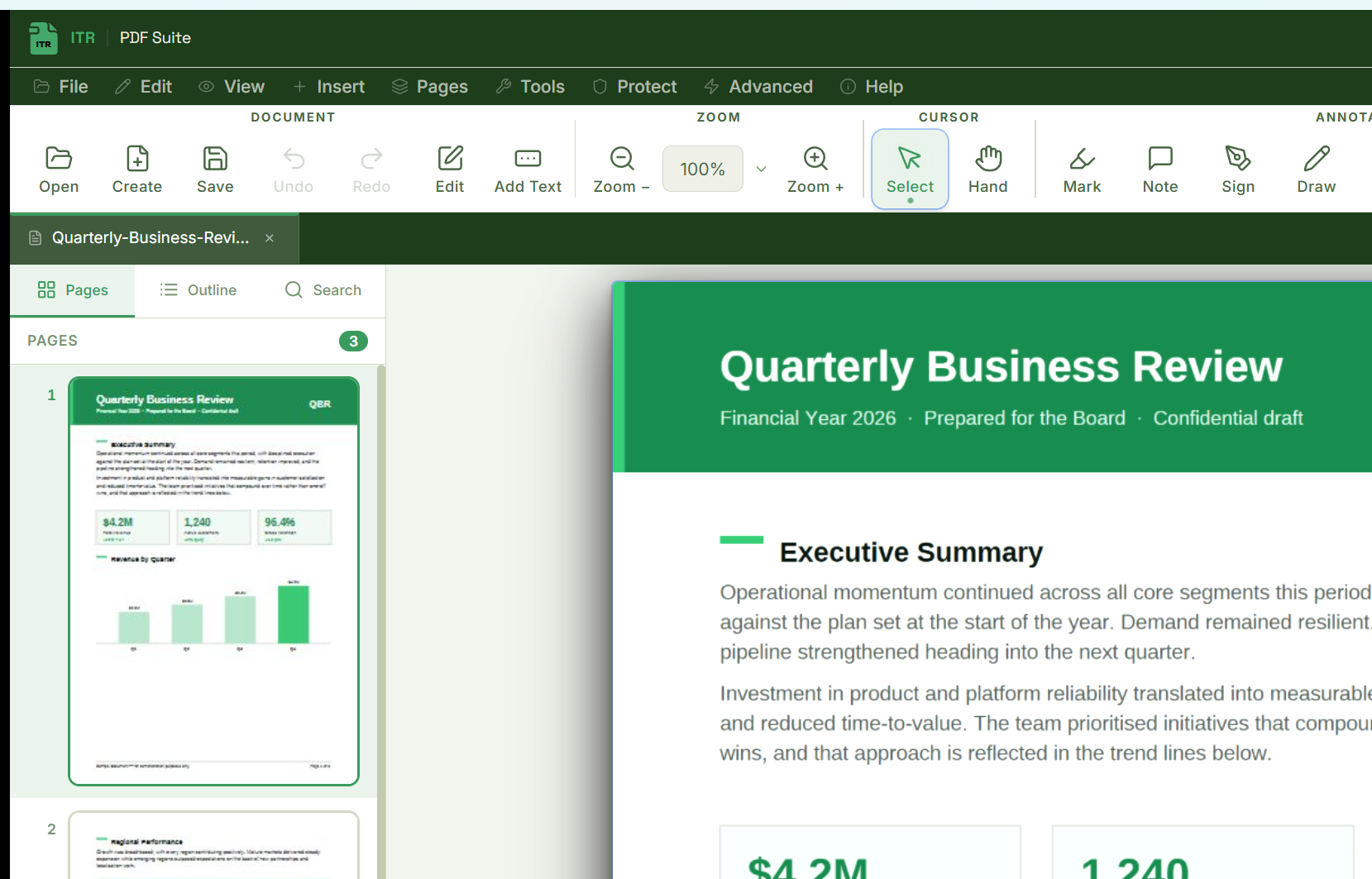Screen dimensions: 1372x879
Task: Switch to the Outline sidebar tab
Action: point(198,290)
